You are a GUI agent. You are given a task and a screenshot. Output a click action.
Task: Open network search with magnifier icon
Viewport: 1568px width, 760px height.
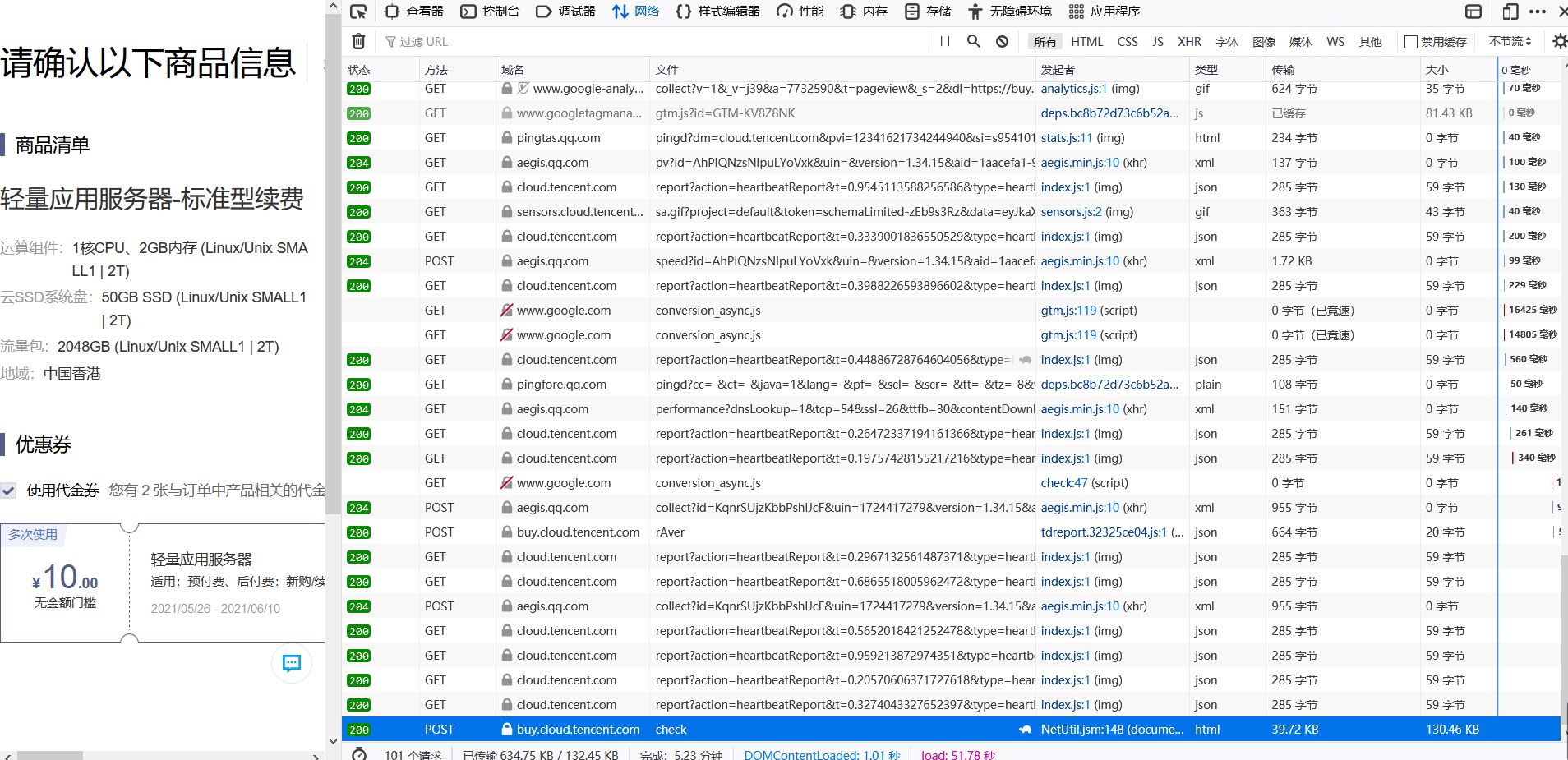coord(974,41)
